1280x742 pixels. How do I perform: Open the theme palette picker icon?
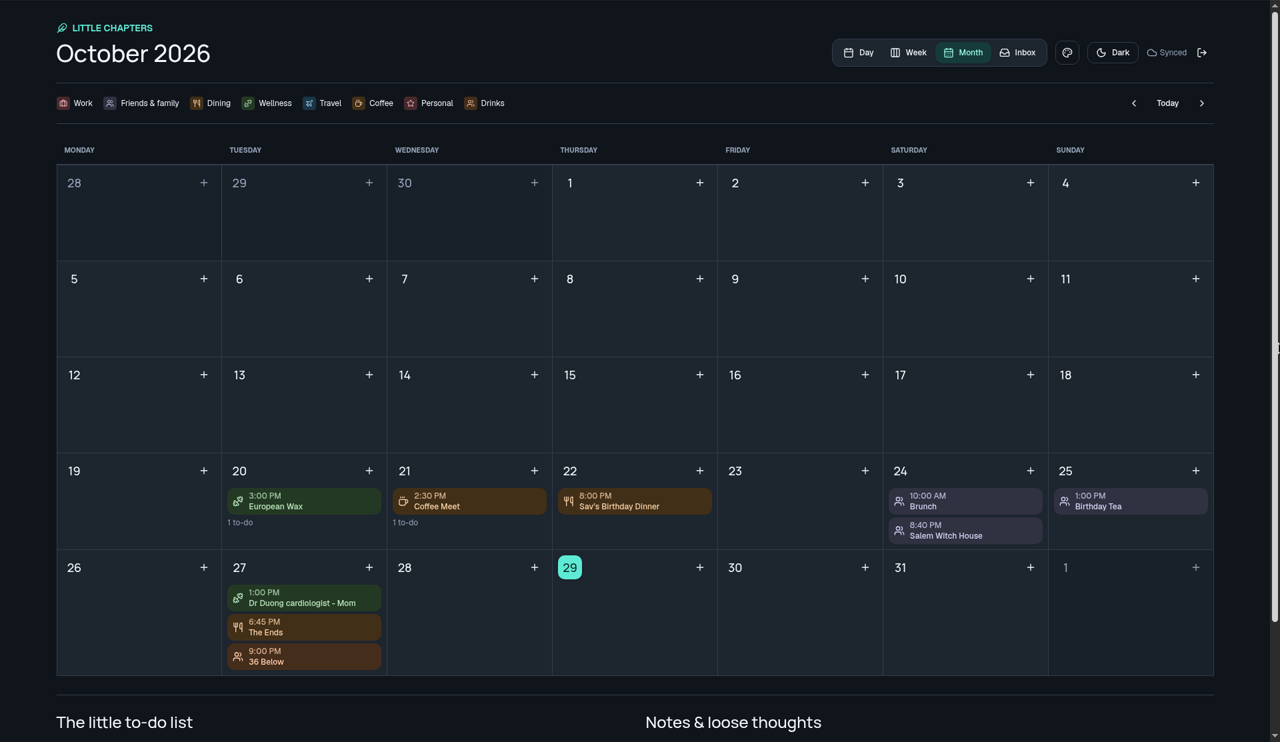click(x=1067, y=53)
